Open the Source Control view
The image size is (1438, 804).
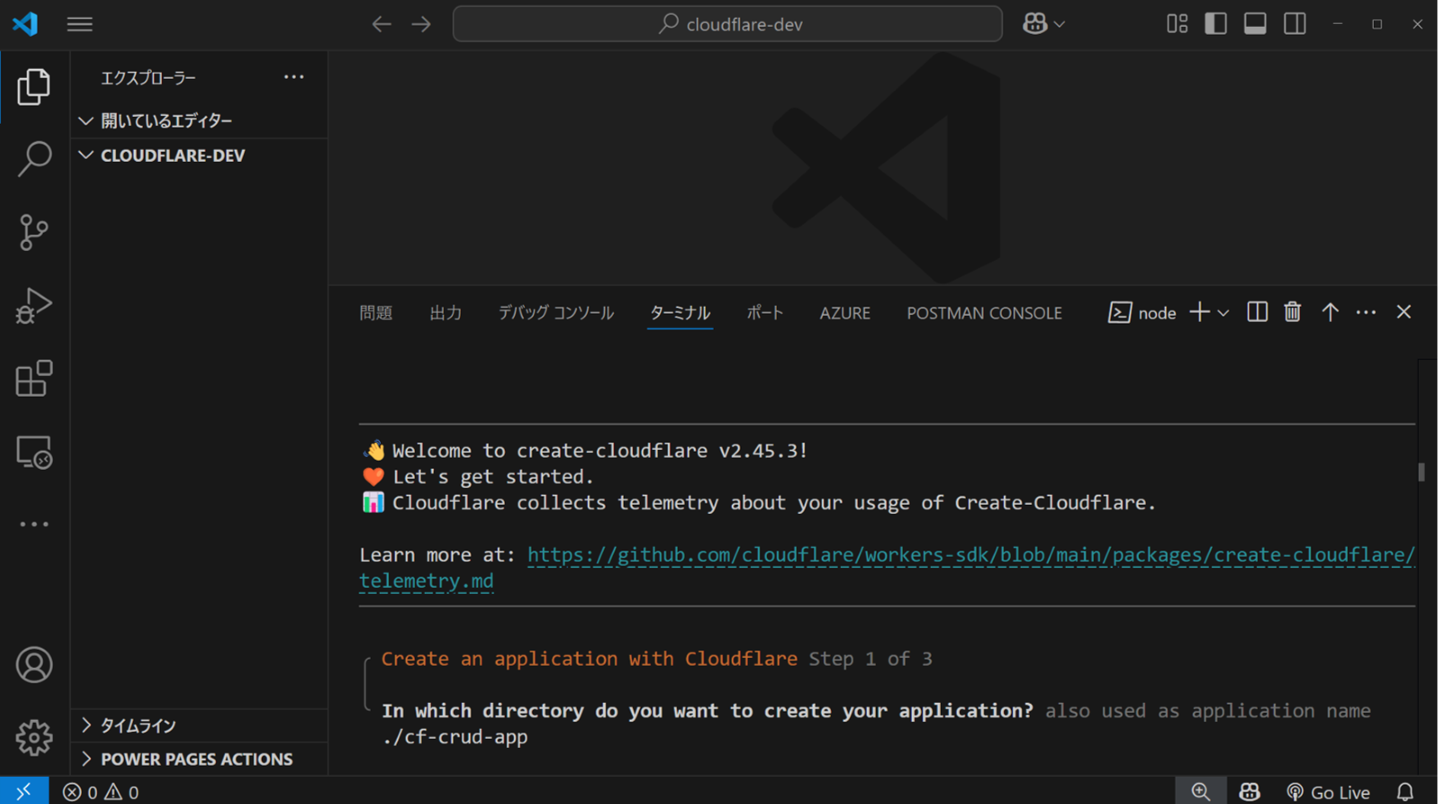point(34,232)
